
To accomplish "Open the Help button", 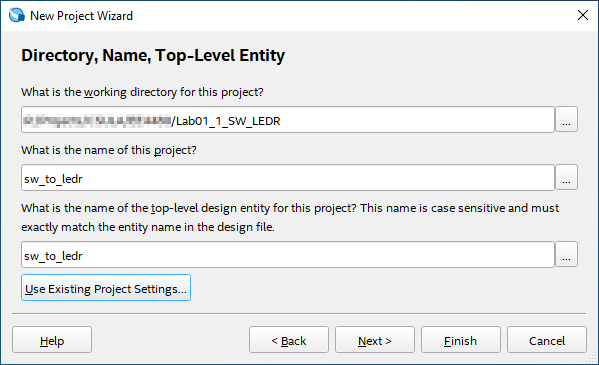I will pyautogui.click(x=52, y=339).
